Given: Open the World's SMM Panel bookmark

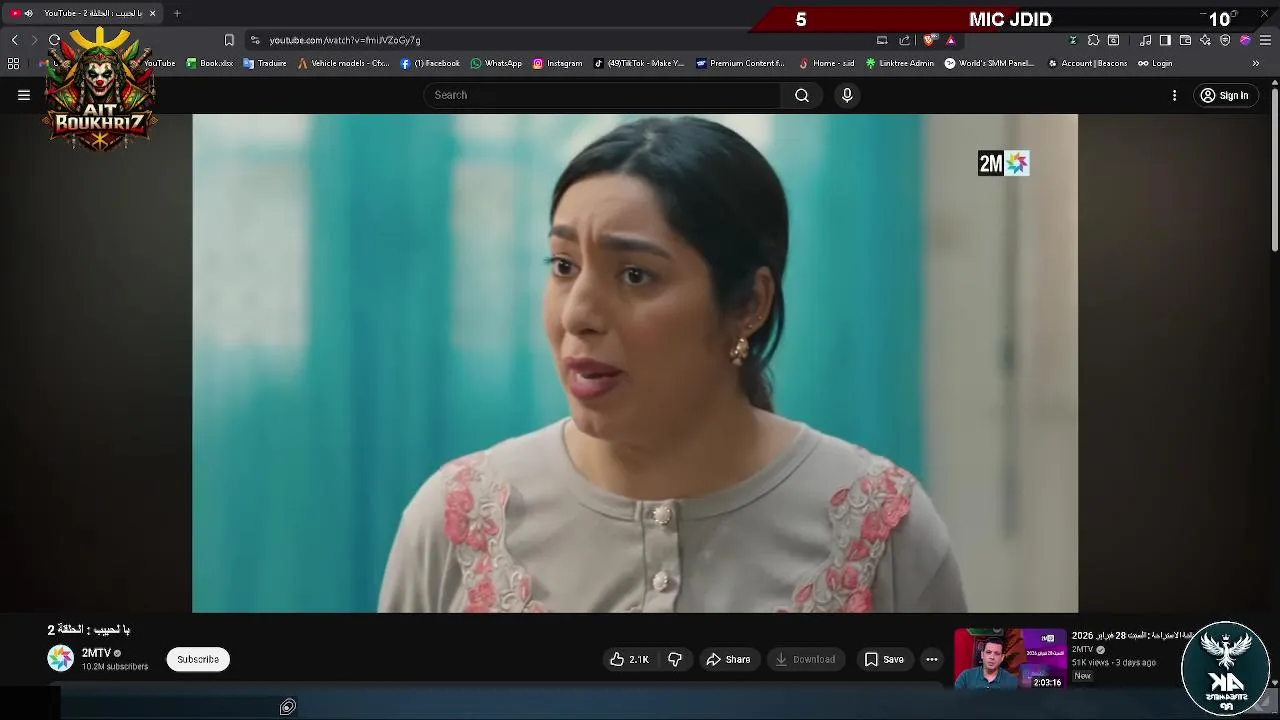Looking at the screenshot, I should [x=990, y=63].
